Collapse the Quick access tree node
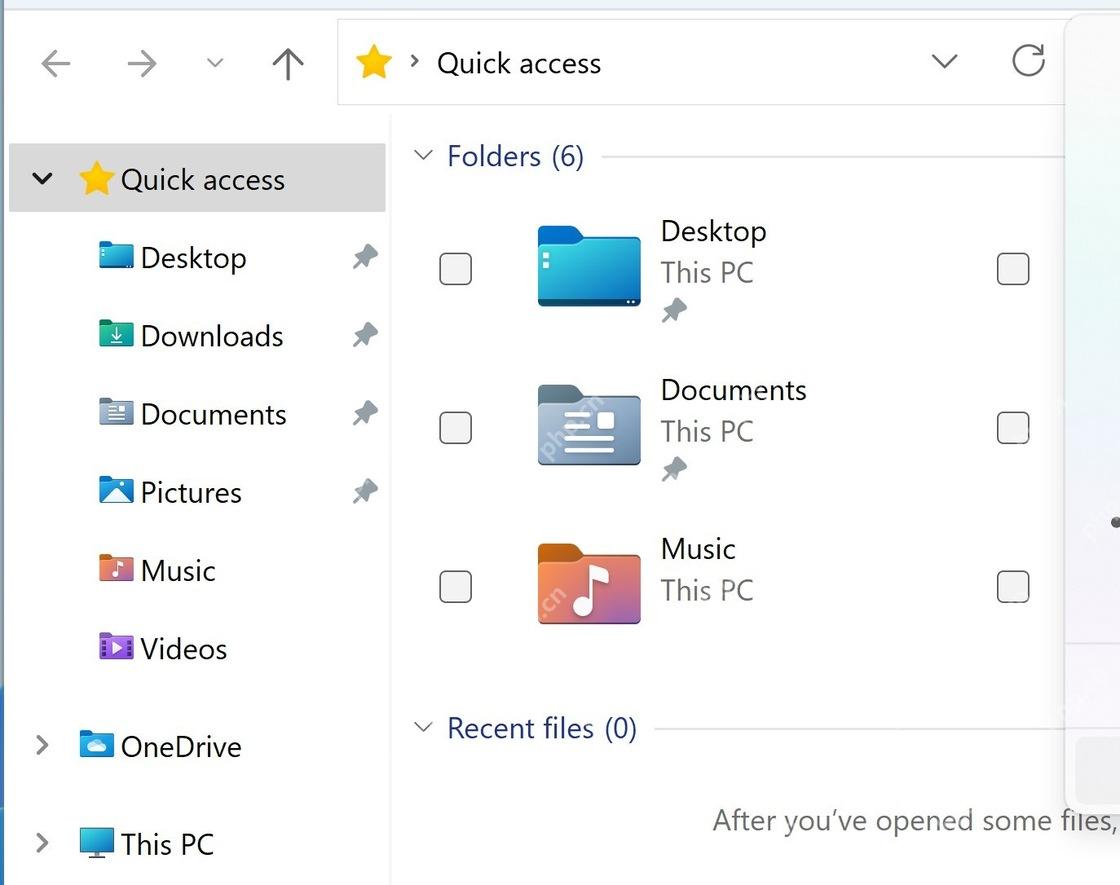 43,178
